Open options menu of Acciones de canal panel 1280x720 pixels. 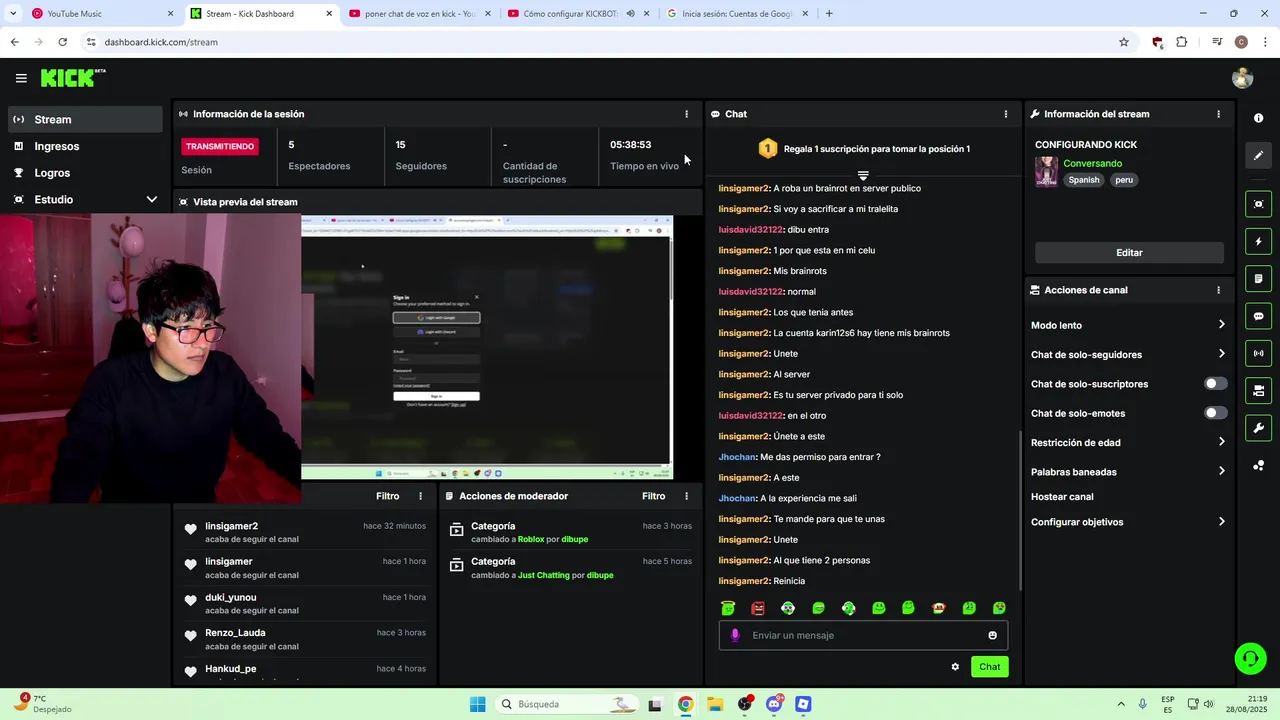(1218, 290)
